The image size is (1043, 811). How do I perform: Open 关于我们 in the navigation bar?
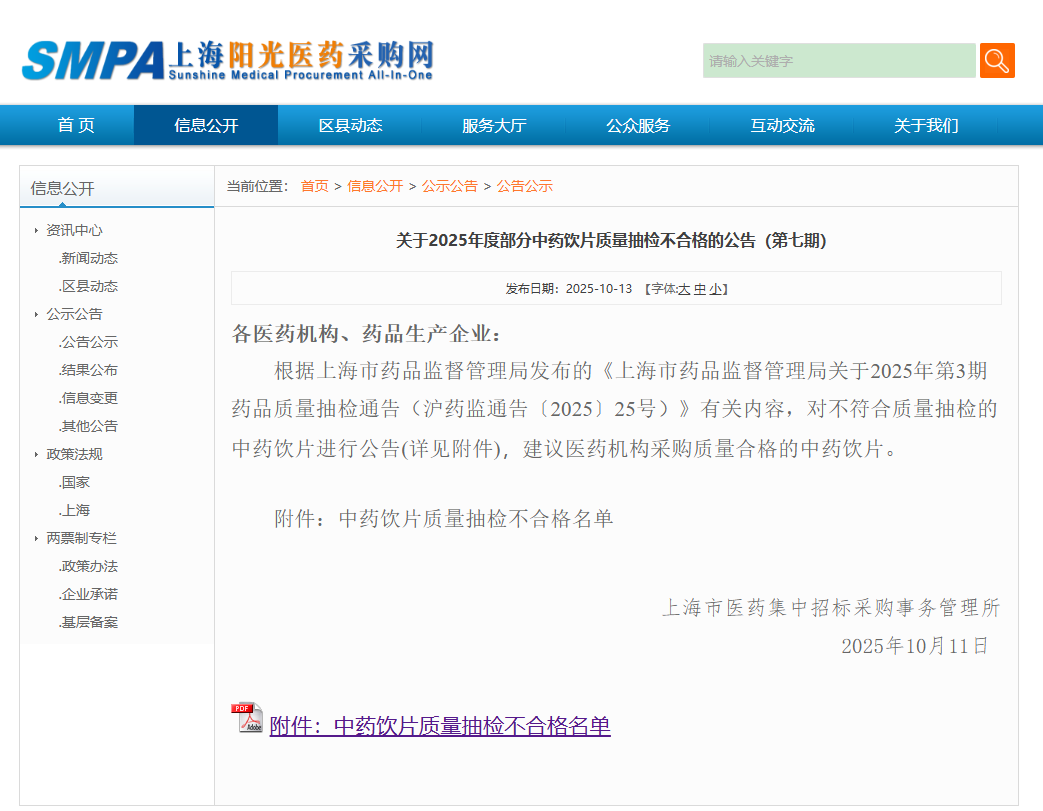[925, 125]
